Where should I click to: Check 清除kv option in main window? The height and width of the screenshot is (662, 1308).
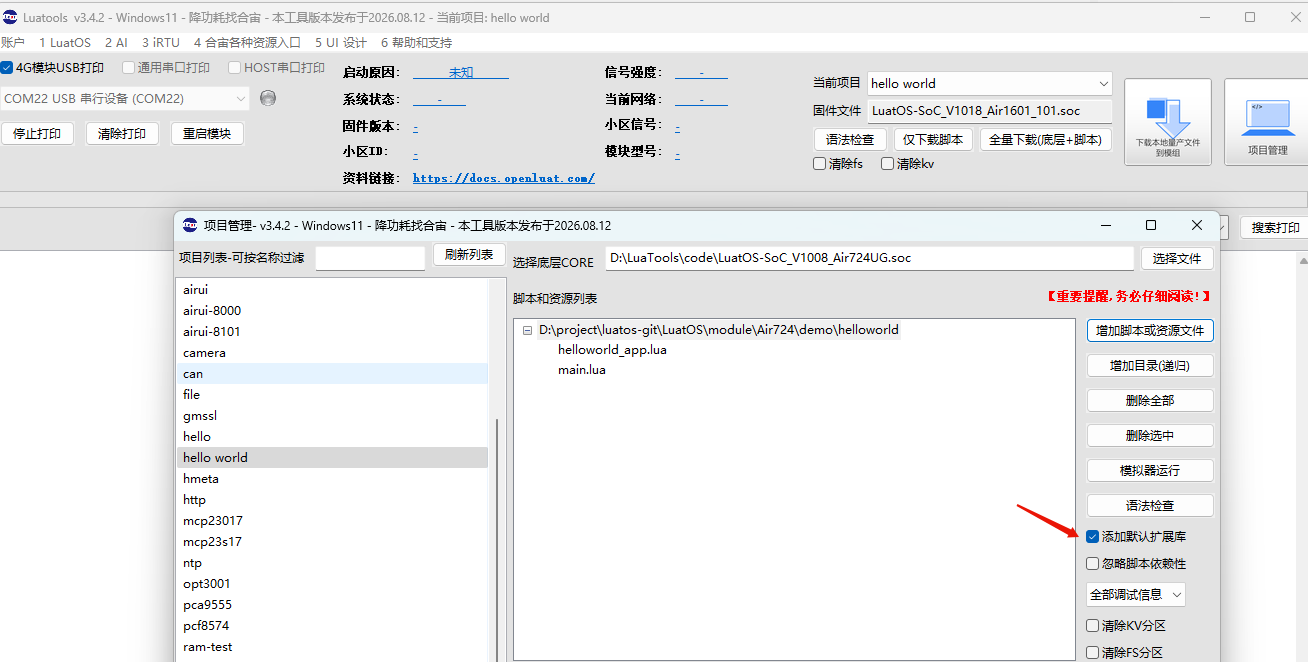click(x=887, y=164)
